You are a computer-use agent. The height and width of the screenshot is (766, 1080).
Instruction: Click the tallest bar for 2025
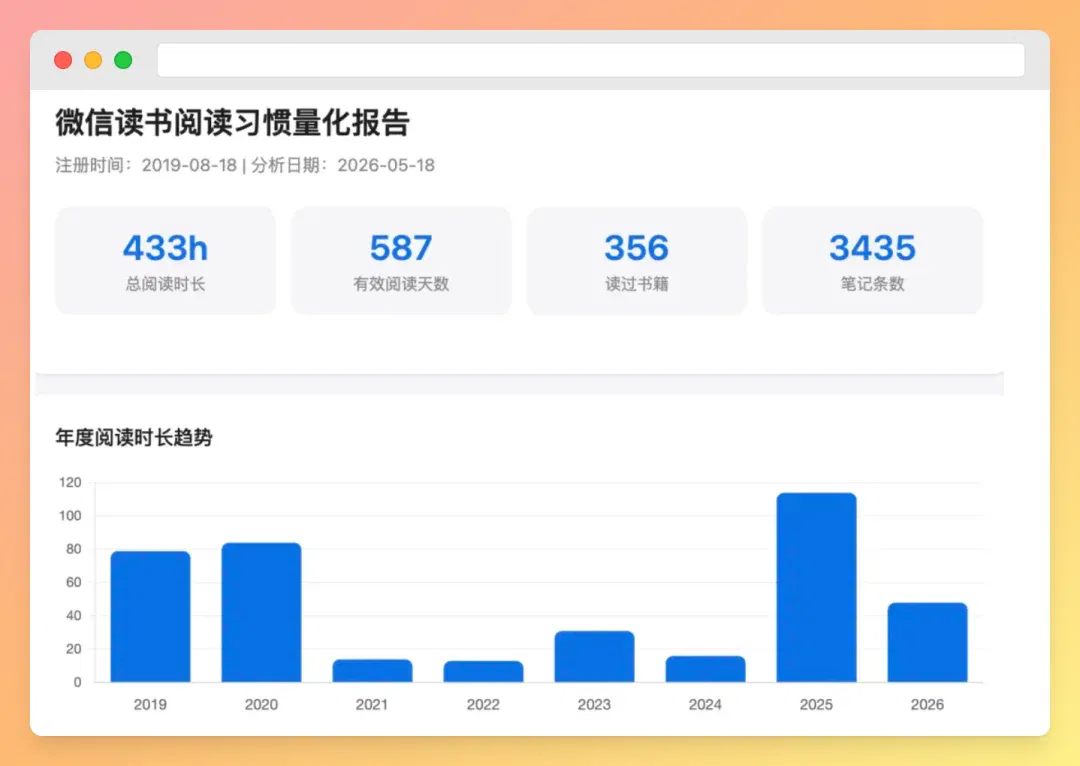(816, 588)
